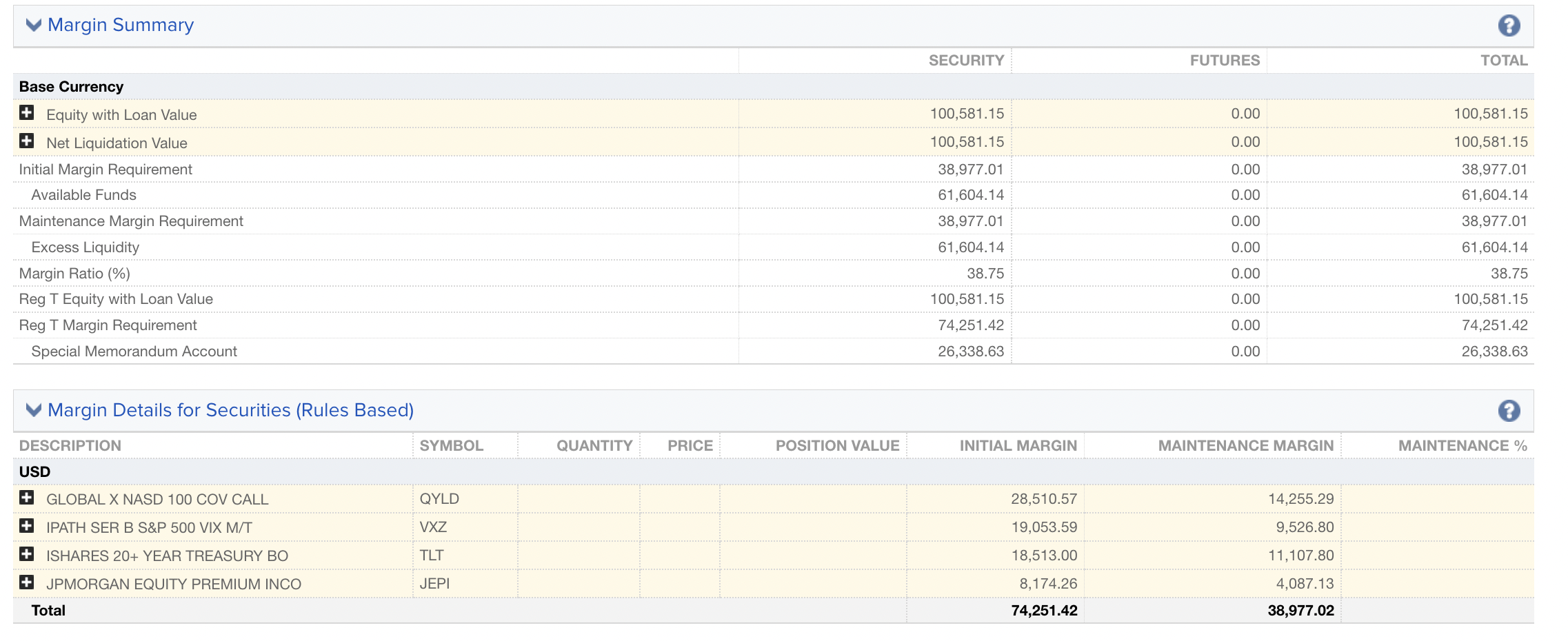The image size is (1568, 641).
Task: Expand the QYLD position row
Action: pos(27,498)
